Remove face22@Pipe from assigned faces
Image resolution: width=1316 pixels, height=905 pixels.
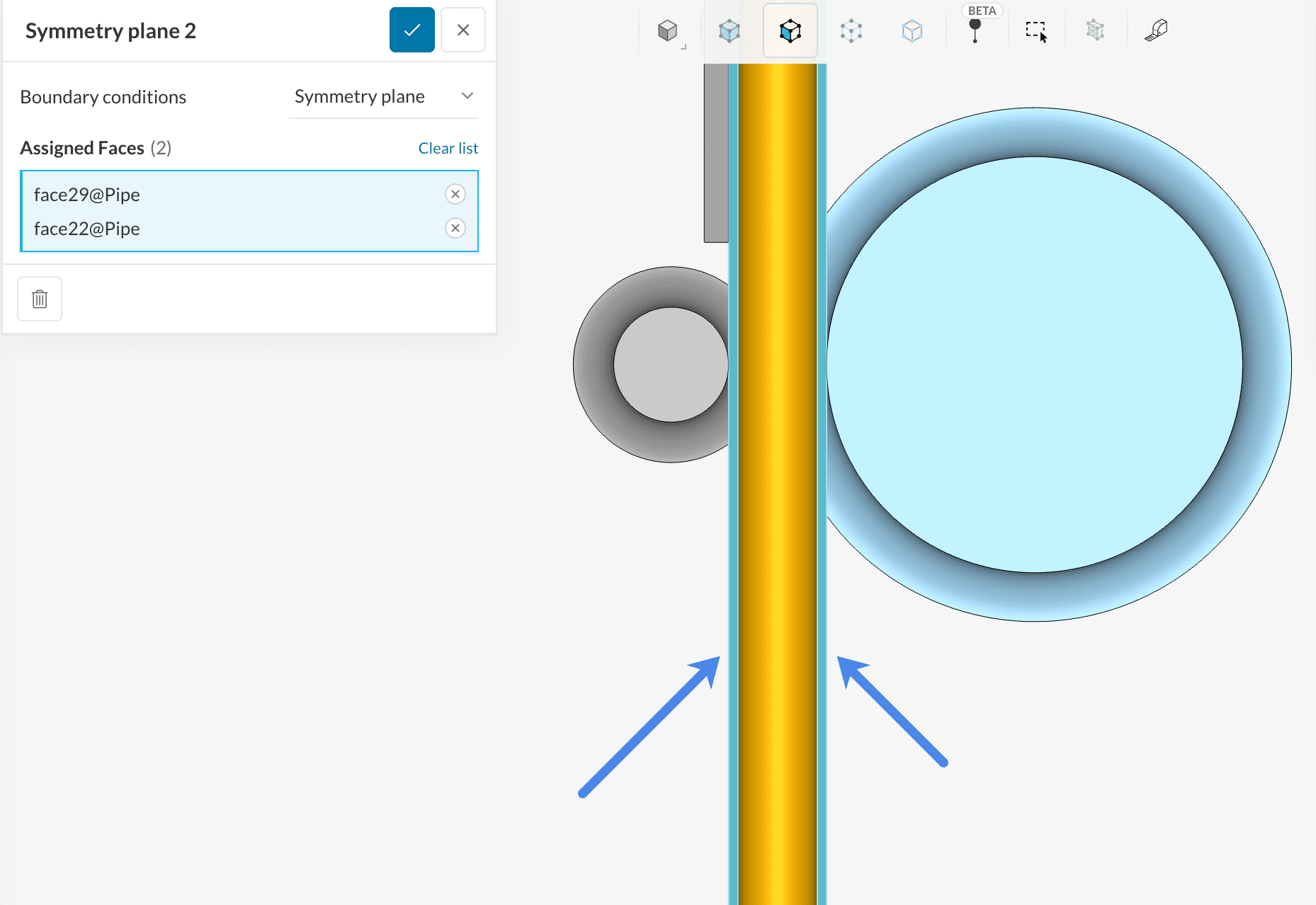point(455,228)
